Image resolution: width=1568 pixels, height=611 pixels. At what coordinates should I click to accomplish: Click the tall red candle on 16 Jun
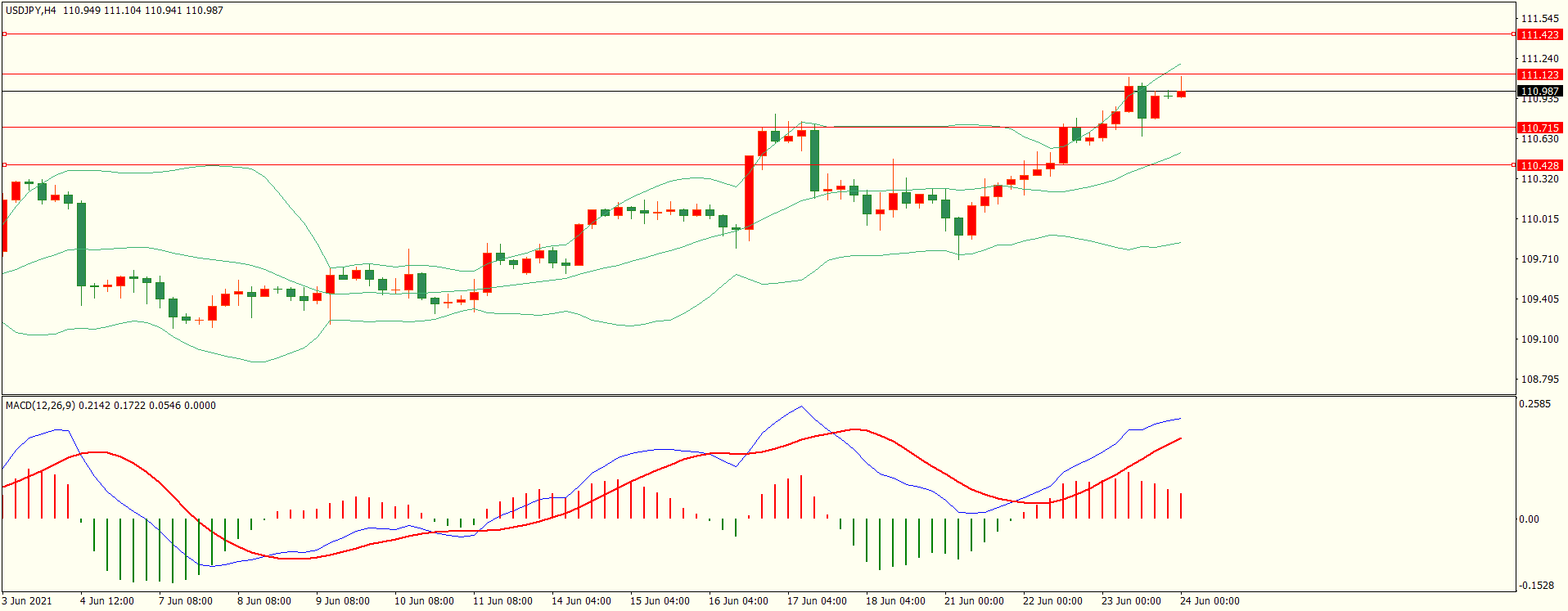[749, 192]
